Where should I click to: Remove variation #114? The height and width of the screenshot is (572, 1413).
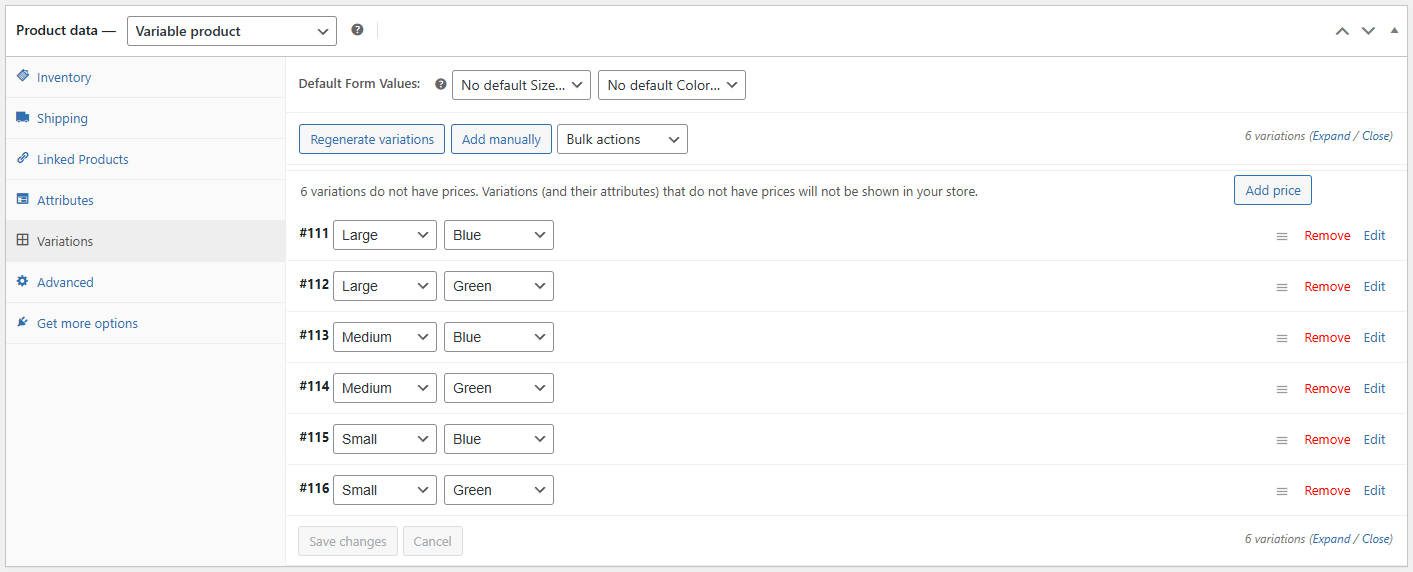pos(1327,389)
